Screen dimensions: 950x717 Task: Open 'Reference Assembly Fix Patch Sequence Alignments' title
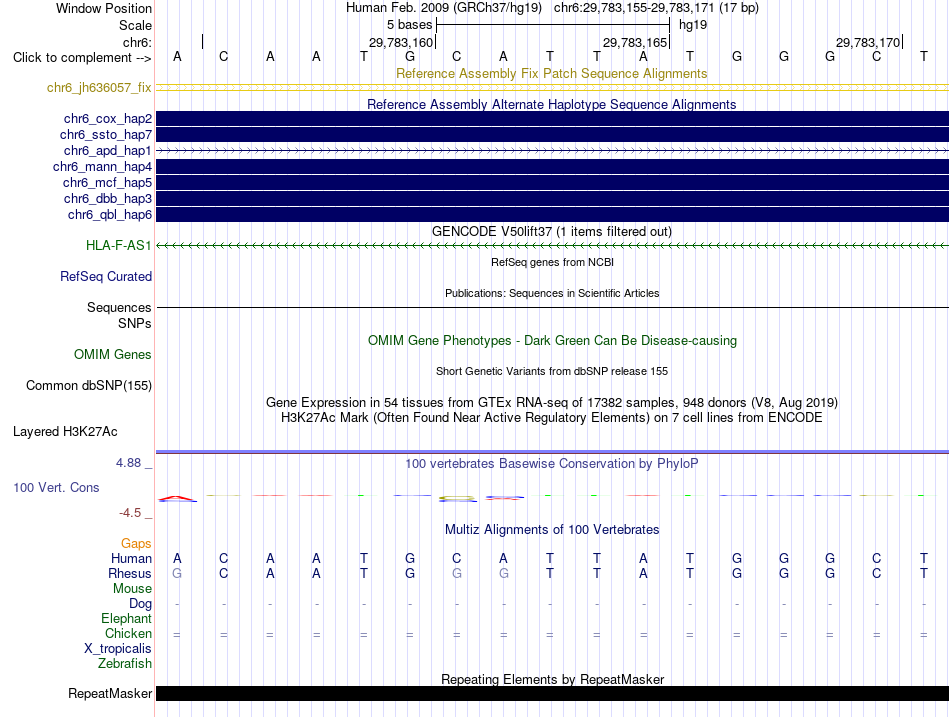click(x=551, y=73)
